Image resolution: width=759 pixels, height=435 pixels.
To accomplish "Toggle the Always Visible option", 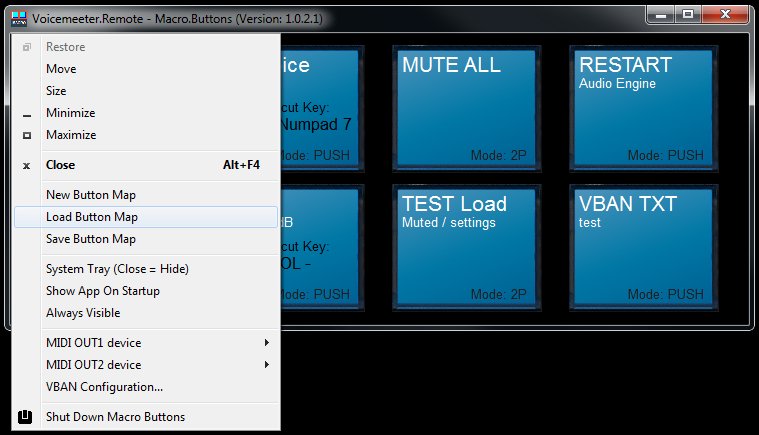I will pos(83,313).
